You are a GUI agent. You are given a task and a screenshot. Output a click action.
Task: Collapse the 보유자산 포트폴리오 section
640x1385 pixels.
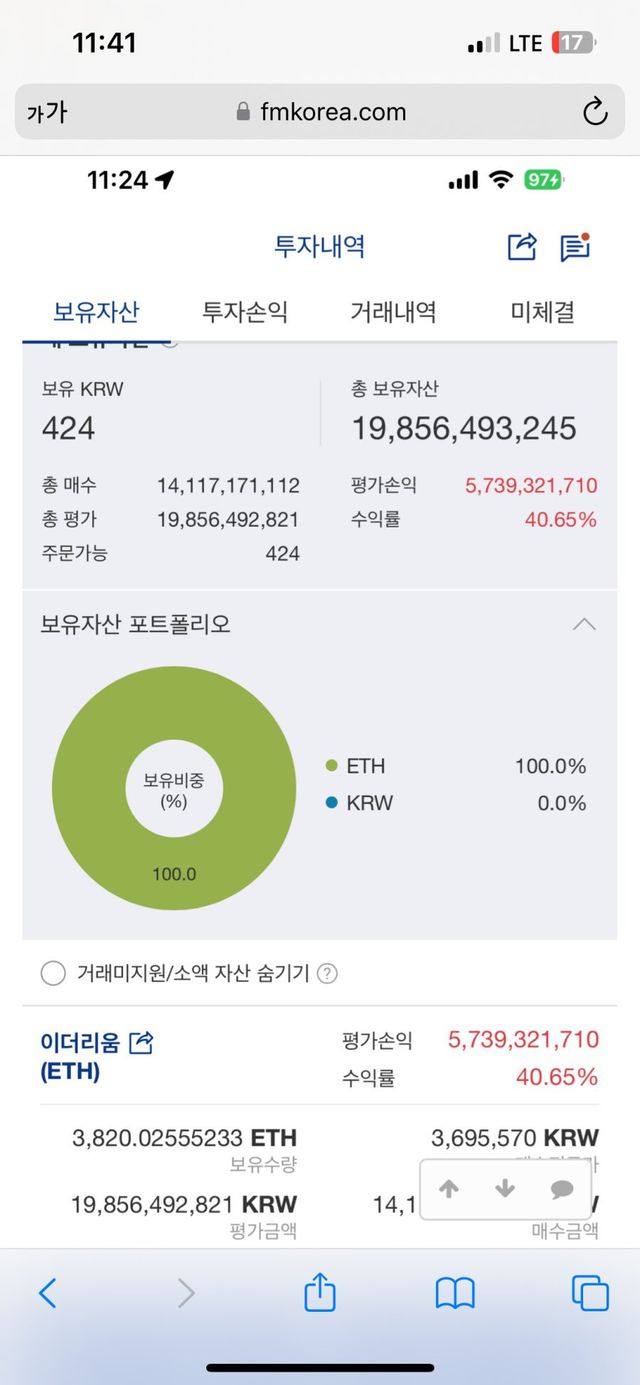pos(584,625)
